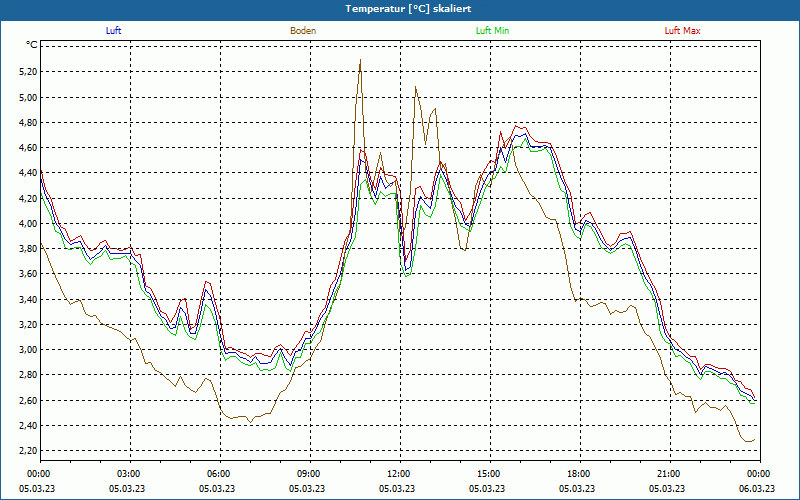Screen dimensions: 800x500
Task: Click the 15:00 time axis label
Action: [x=490, y=474]
